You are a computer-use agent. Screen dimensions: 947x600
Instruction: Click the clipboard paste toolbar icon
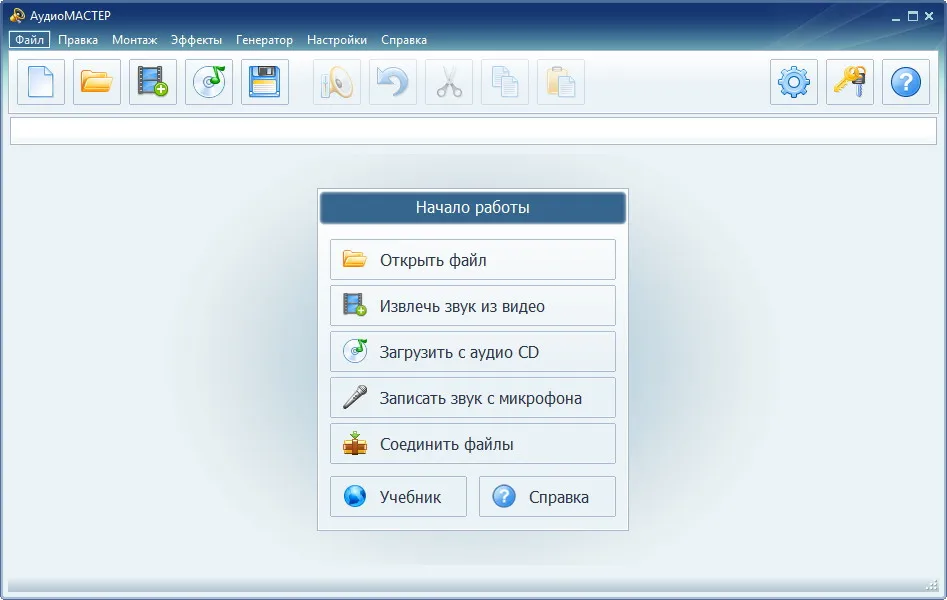click(x=561, y=82)
